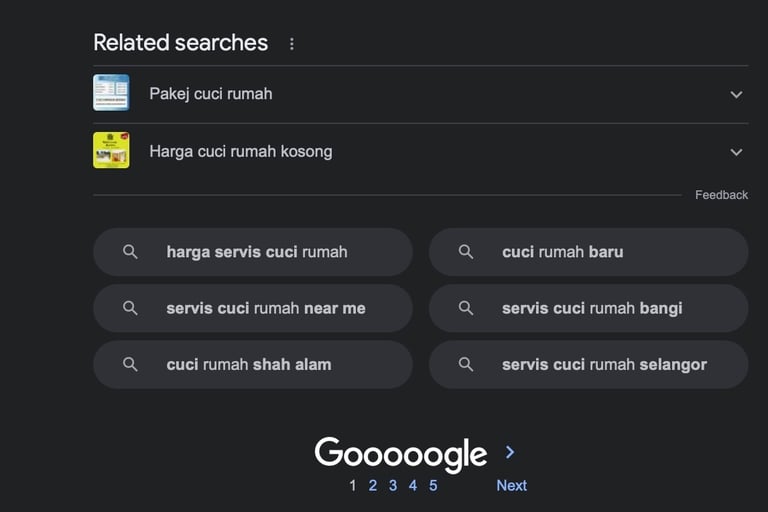768x512 pixels.
Task: Select the cuci rumah baru suggestion
Action: pyautogui.click(x=562, y=252)
